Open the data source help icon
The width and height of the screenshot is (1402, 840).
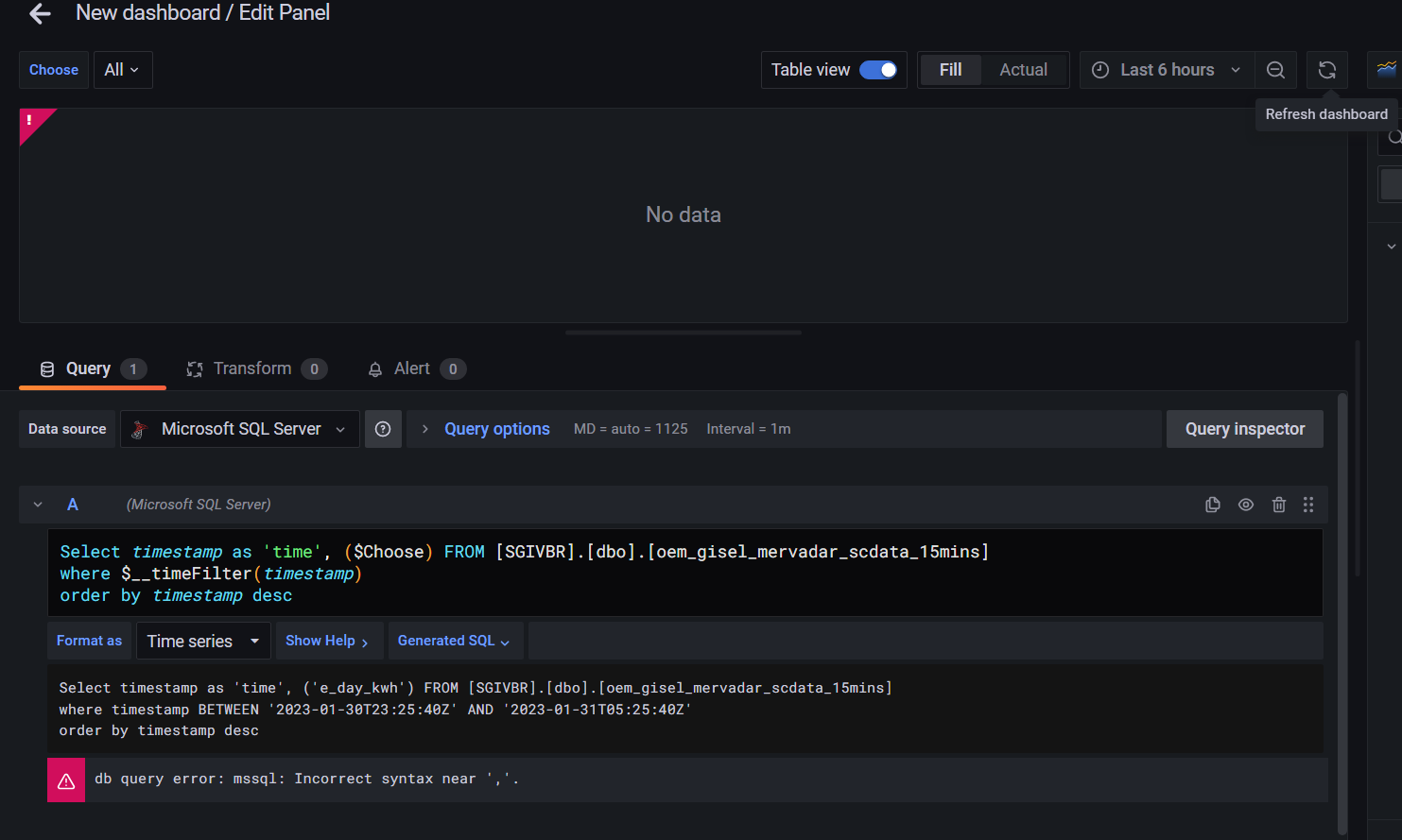pos(383,429)
